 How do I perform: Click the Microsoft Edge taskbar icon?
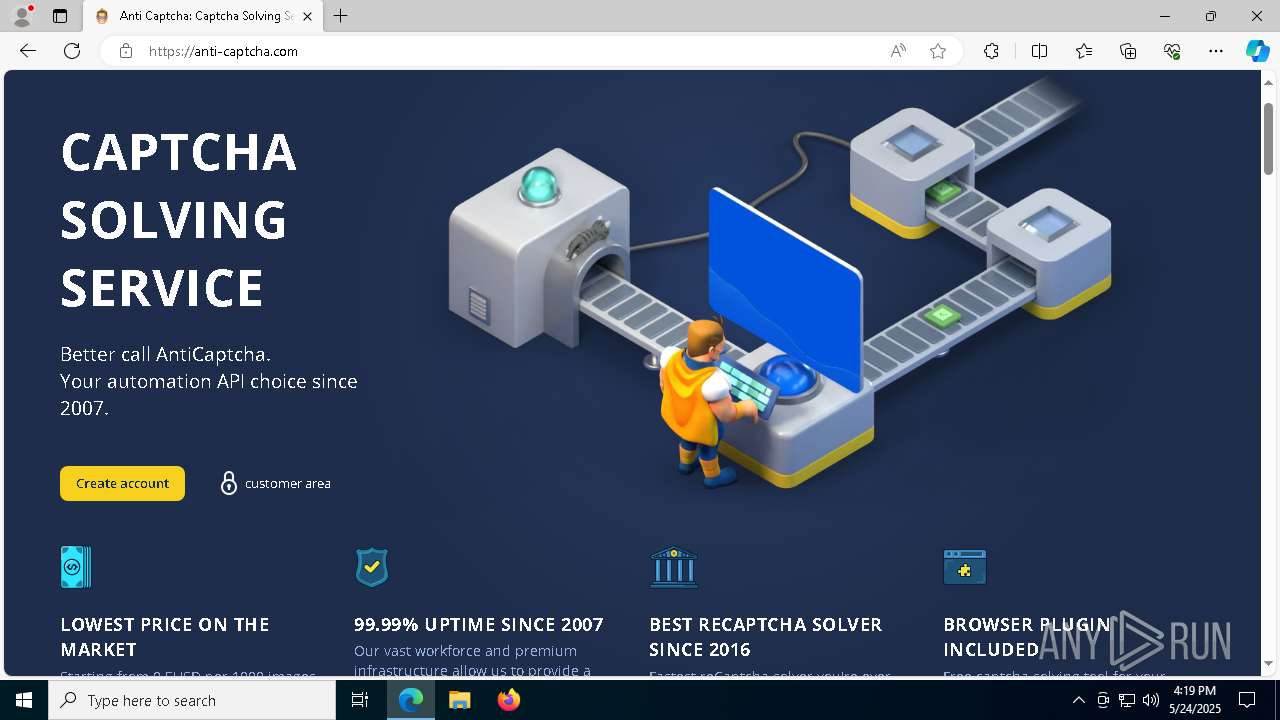411,700
